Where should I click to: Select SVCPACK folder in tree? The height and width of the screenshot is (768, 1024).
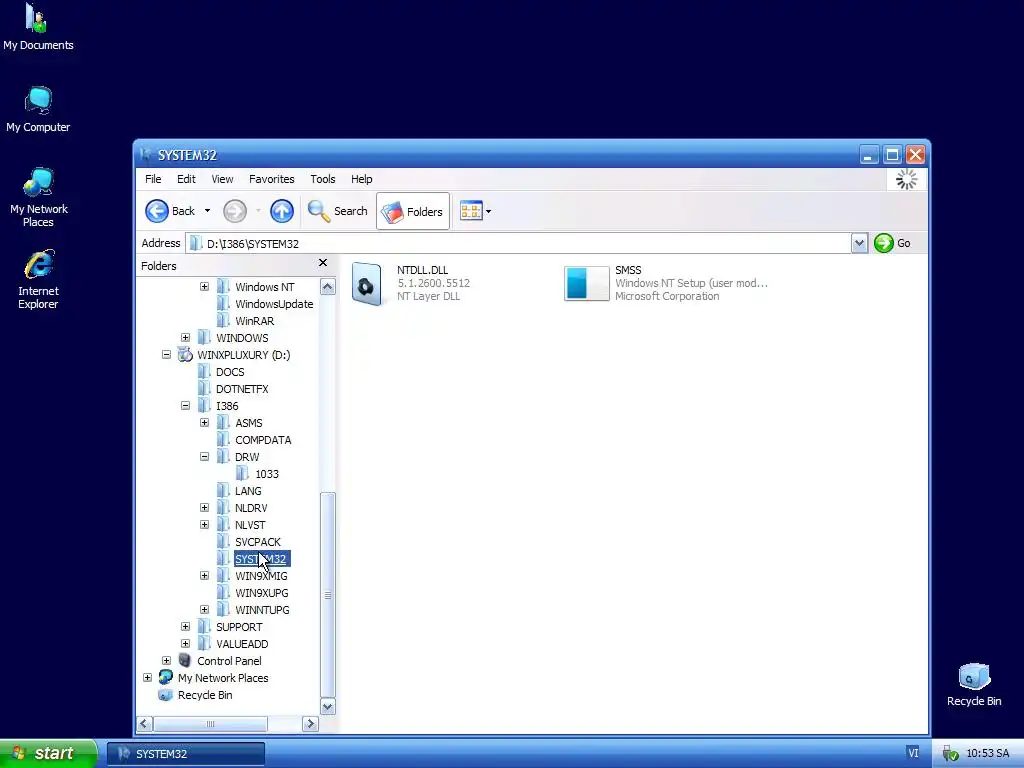258,542
